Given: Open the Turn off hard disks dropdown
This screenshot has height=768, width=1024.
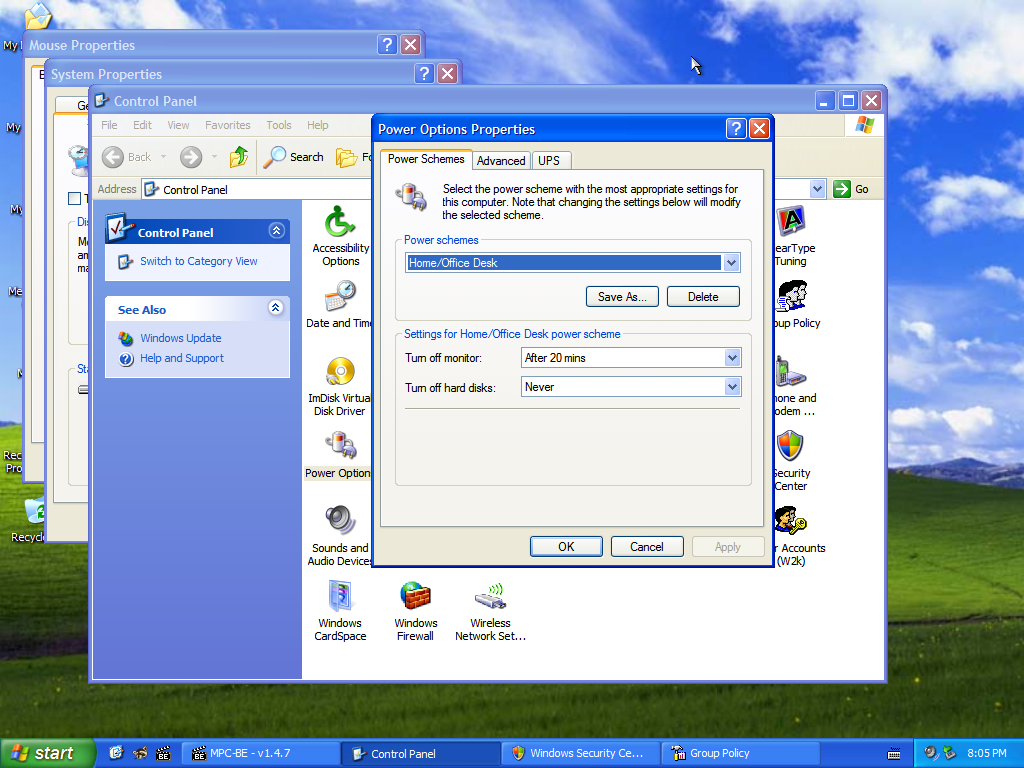Looking at the screenshot, I should point(732,387).
